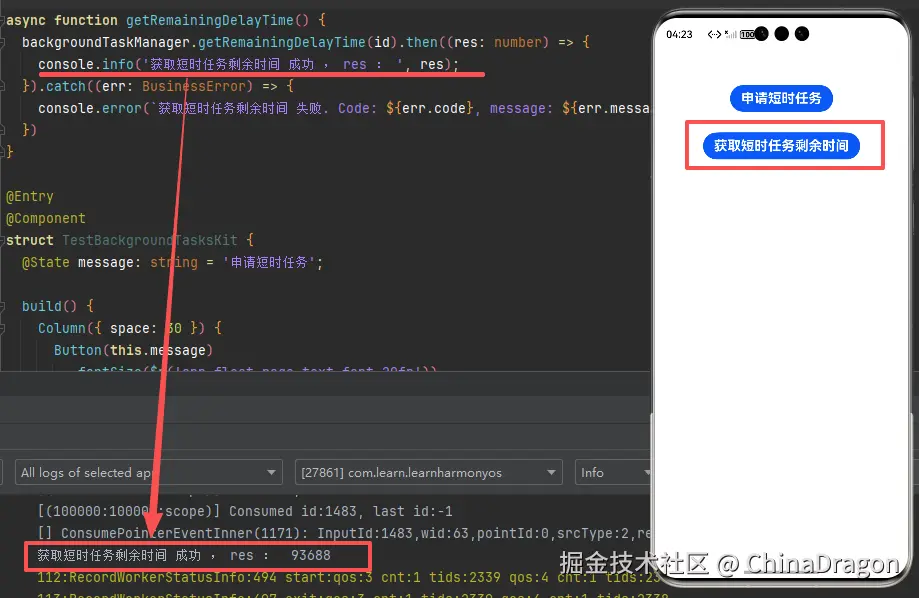Click the battery icon in the phone status bar
Image resolution: width=919 pixels, height=598 pixels.
tap(748, 34)
